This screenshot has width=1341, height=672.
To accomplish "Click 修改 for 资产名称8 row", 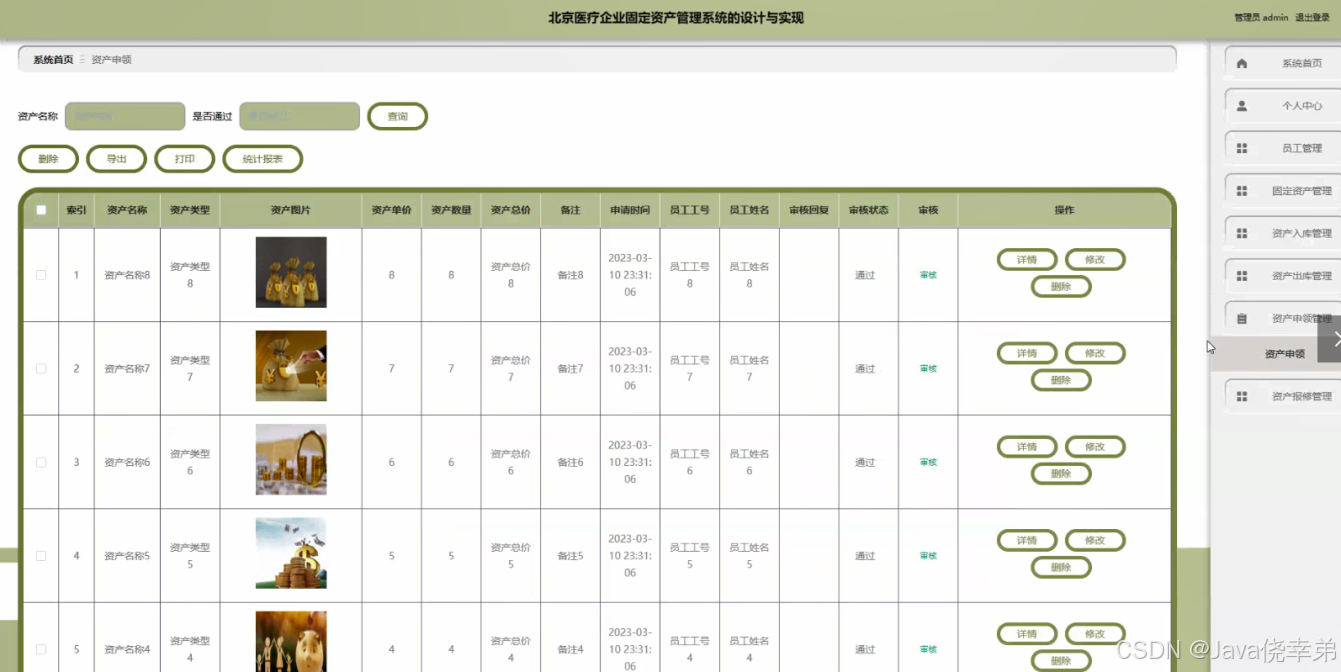I will point(1095,260).
